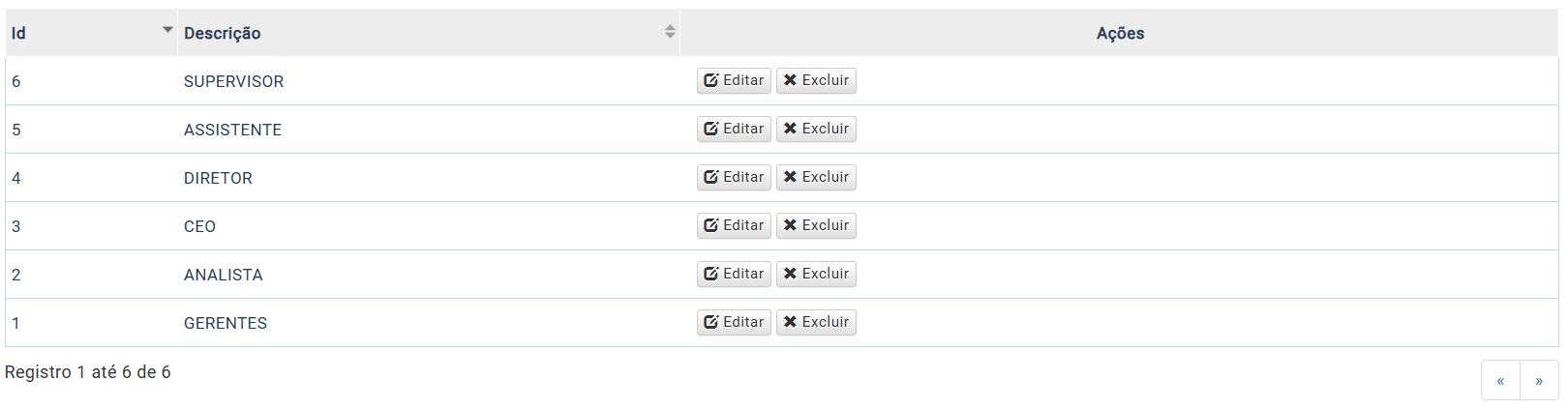Toggle the Id column sort arrow
The height and width of the screenshot is (409, 1568).
tap(167, 30)
